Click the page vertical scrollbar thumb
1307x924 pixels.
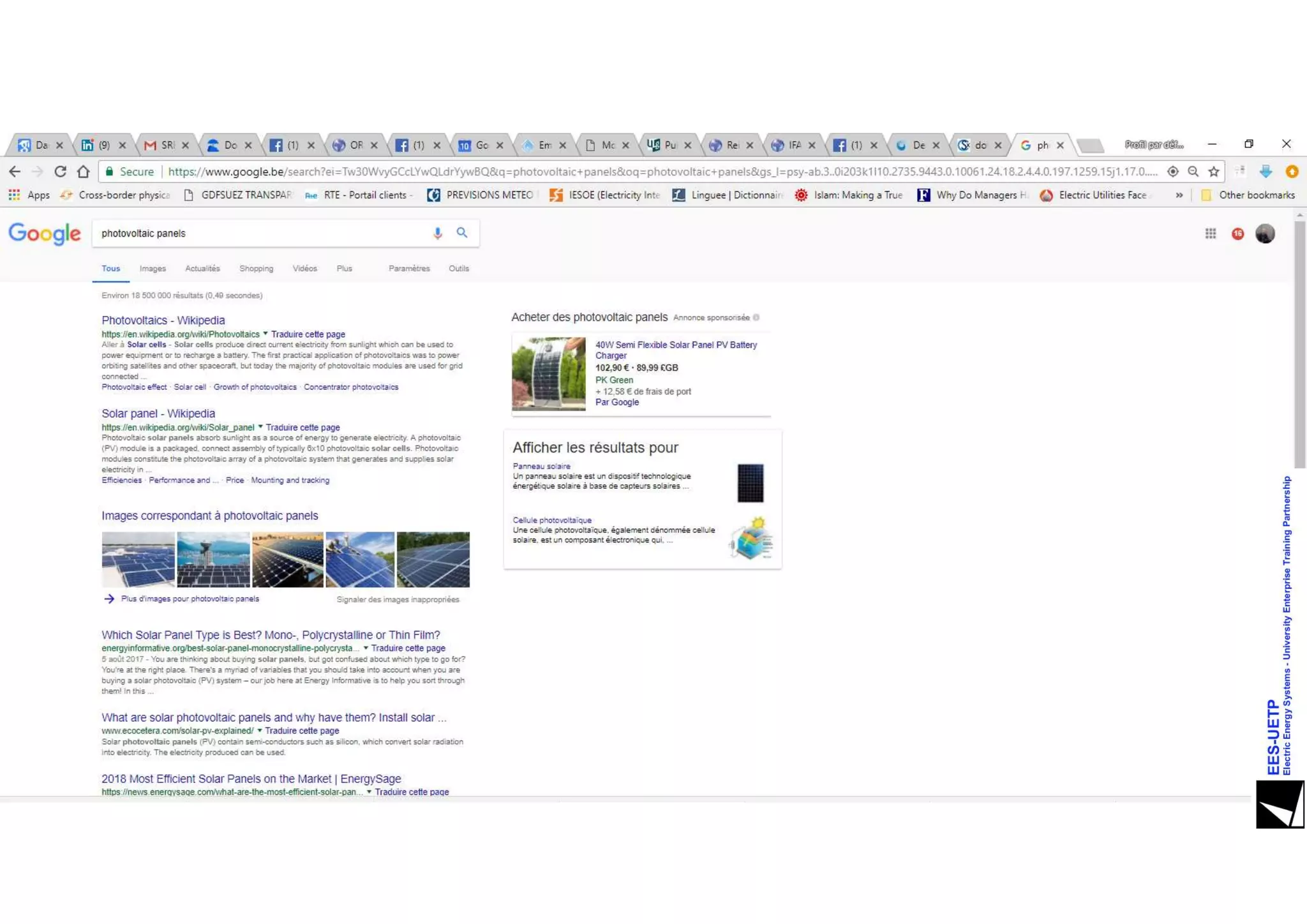tap(1299, 345)
